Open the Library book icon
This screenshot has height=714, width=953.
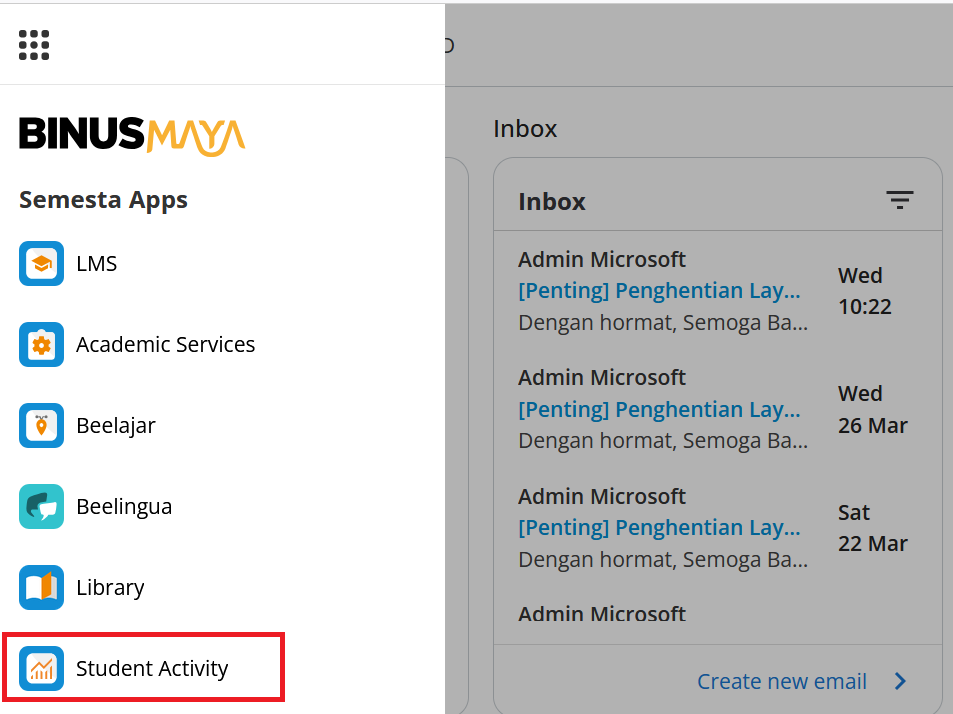point(41,587)
